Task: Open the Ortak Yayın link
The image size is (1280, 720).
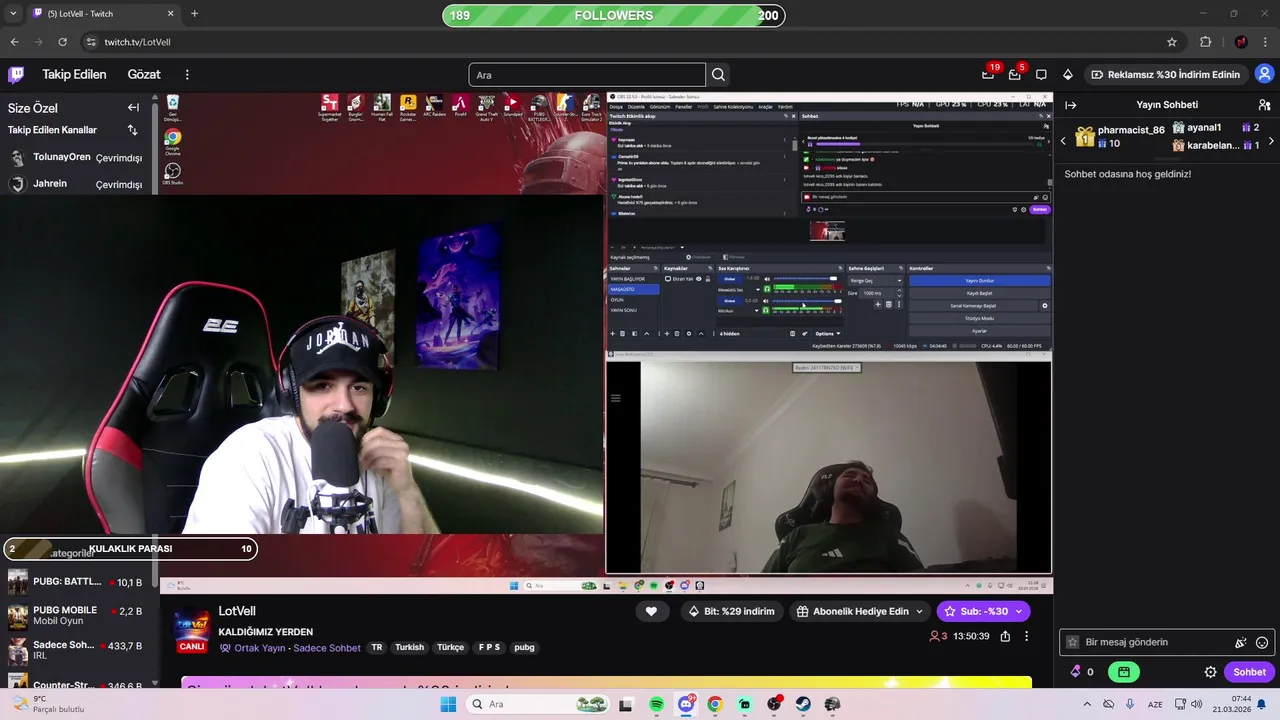Action: [260, 648]
